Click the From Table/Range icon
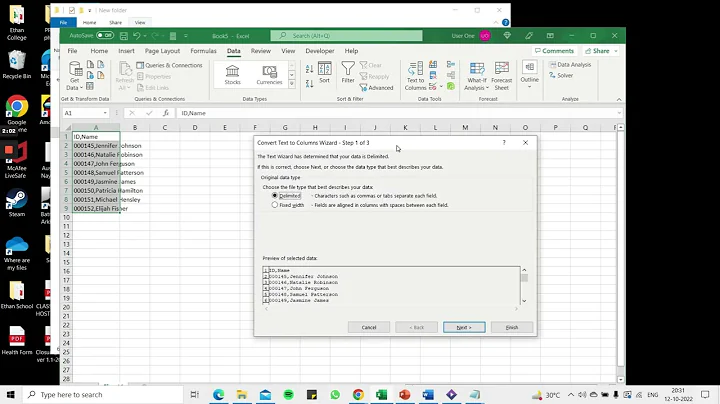 tap(90, 86)
